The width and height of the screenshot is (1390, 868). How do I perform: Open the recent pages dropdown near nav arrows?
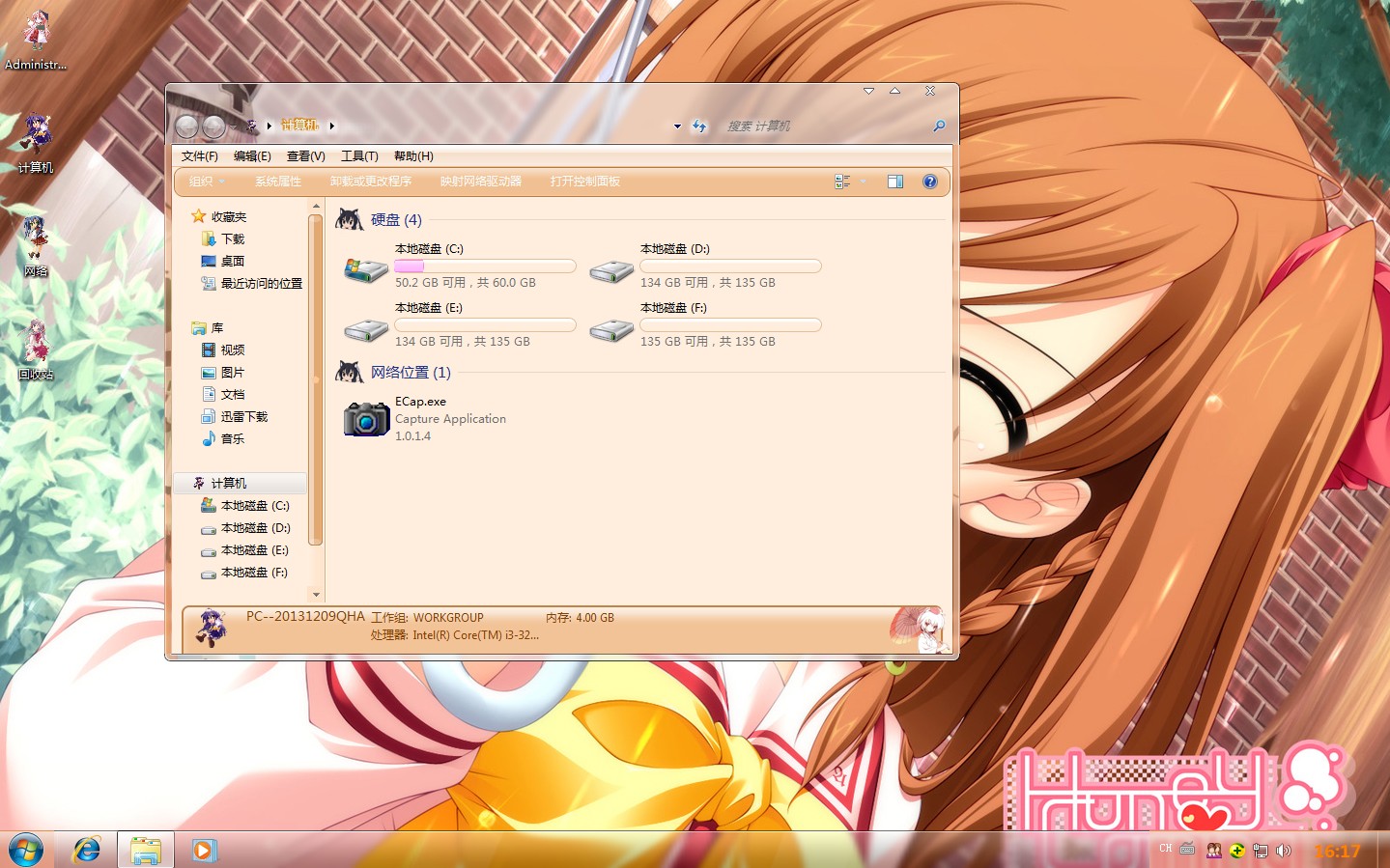[235, 126]
